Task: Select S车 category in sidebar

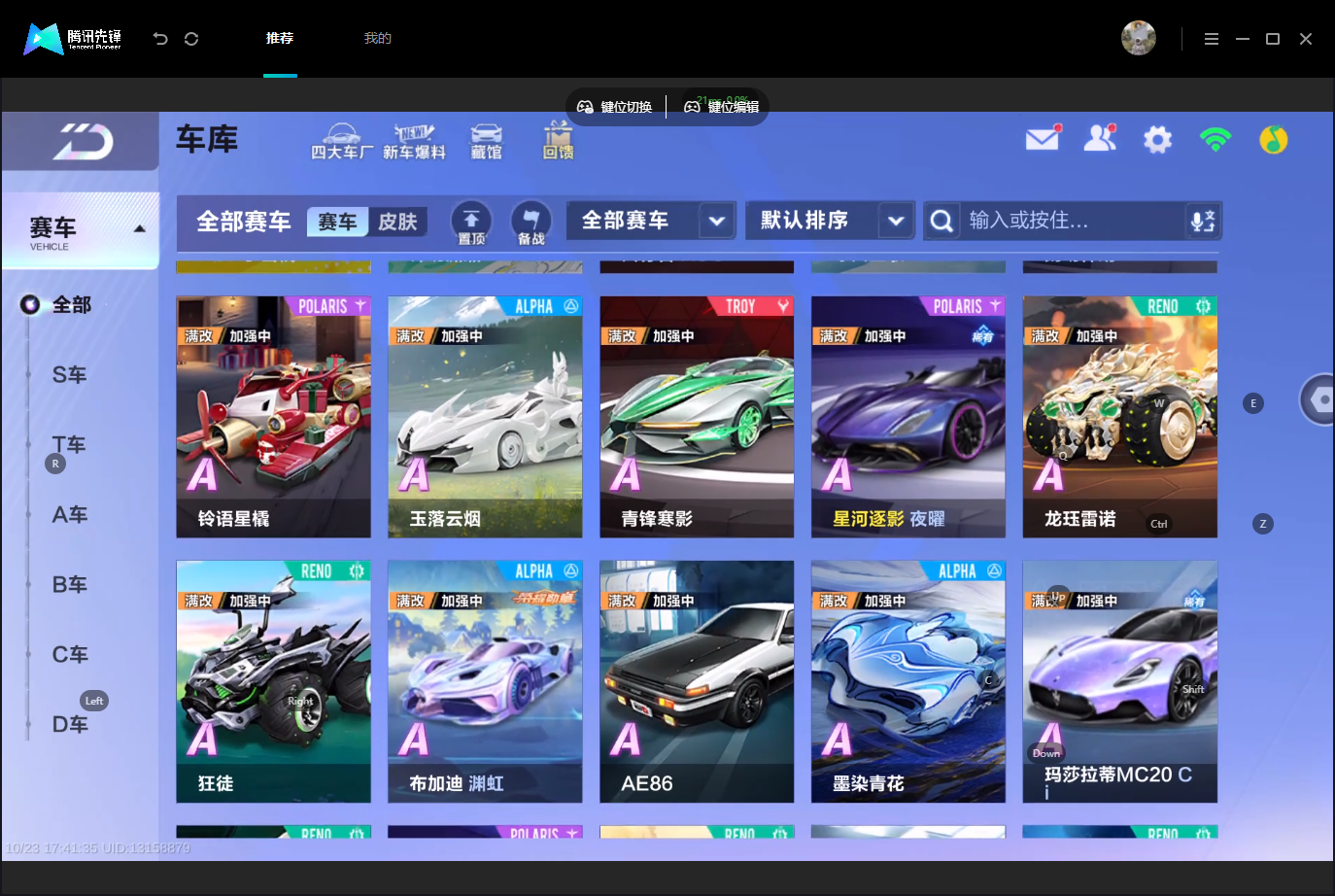Action: (69, 375)
